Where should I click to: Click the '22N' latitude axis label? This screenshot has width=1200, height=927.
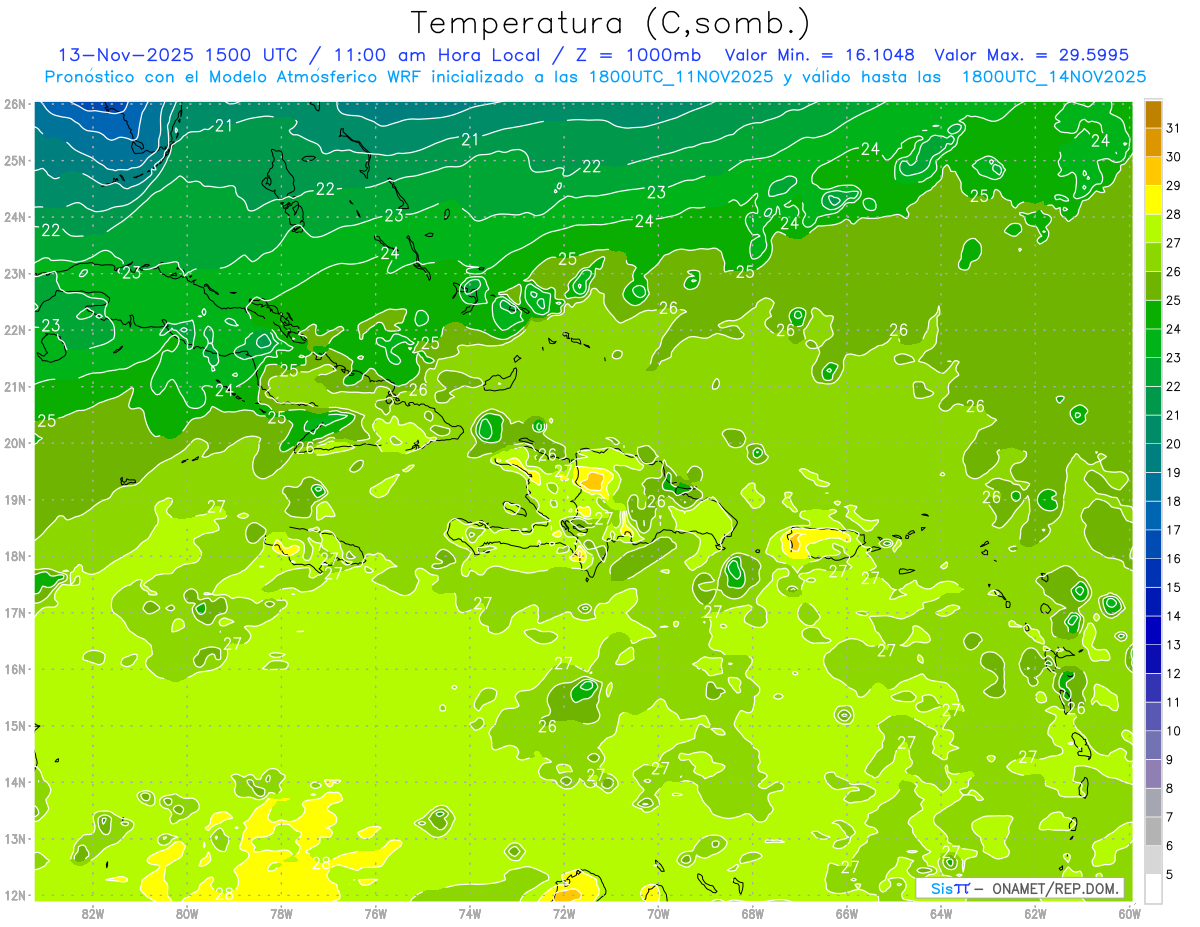click(x=14, y=330)
